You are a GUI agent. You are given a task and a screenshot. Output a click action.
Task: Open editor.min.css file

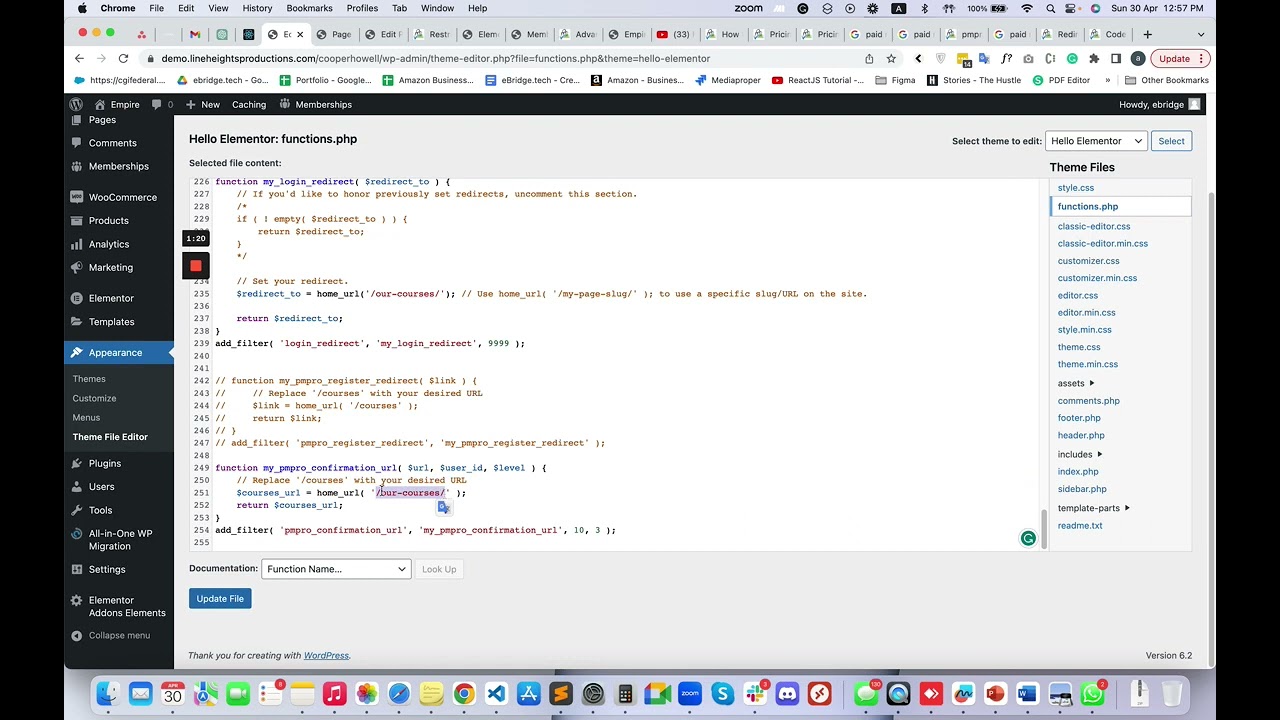point(1086,312)
